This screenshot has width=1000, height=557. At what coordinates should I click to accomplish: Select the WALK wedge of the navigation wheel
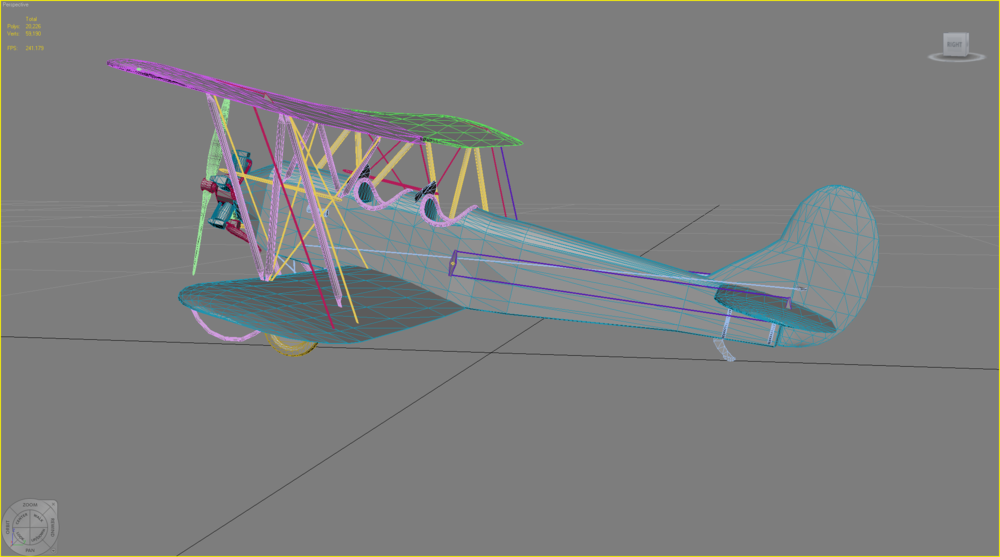[x=38, y=519]
